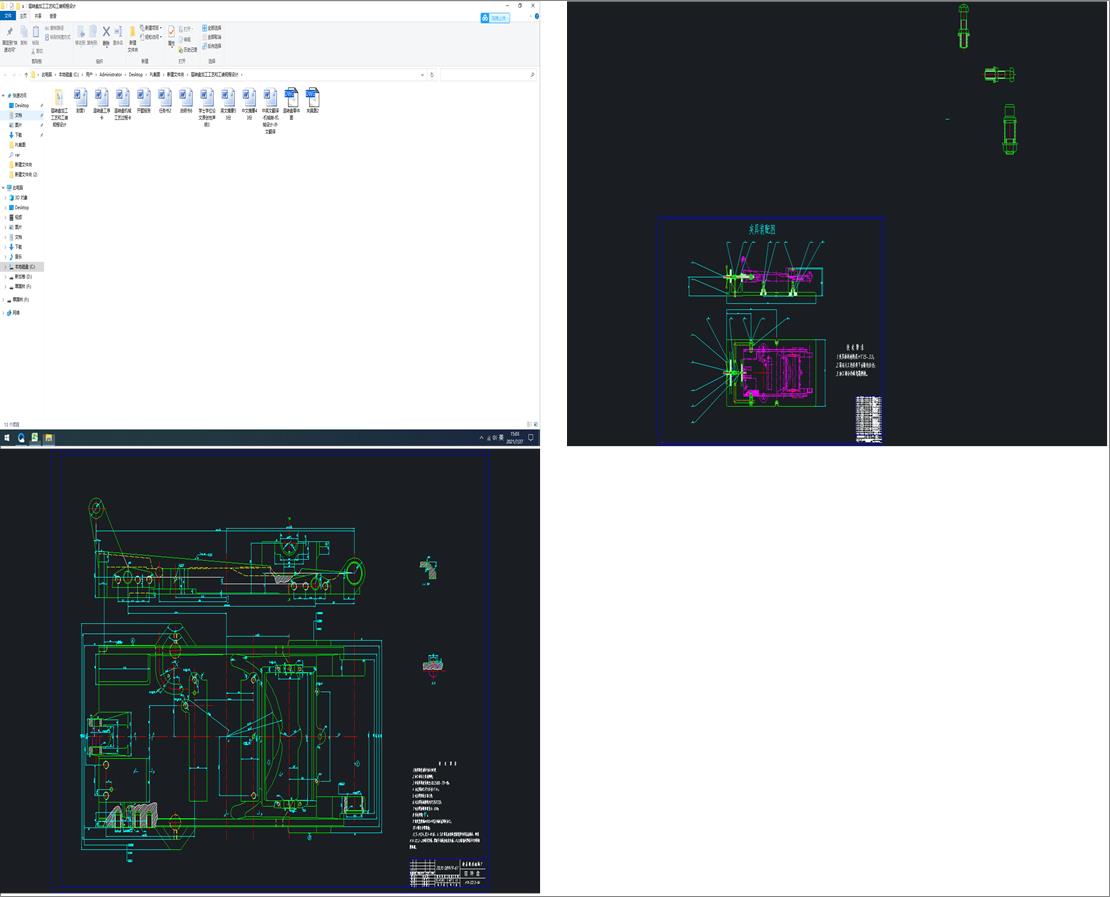This screenshot has width=1110, height=897.
Task: Click the Forward navigation arrow in Explorer
Action: pos(15,74)
